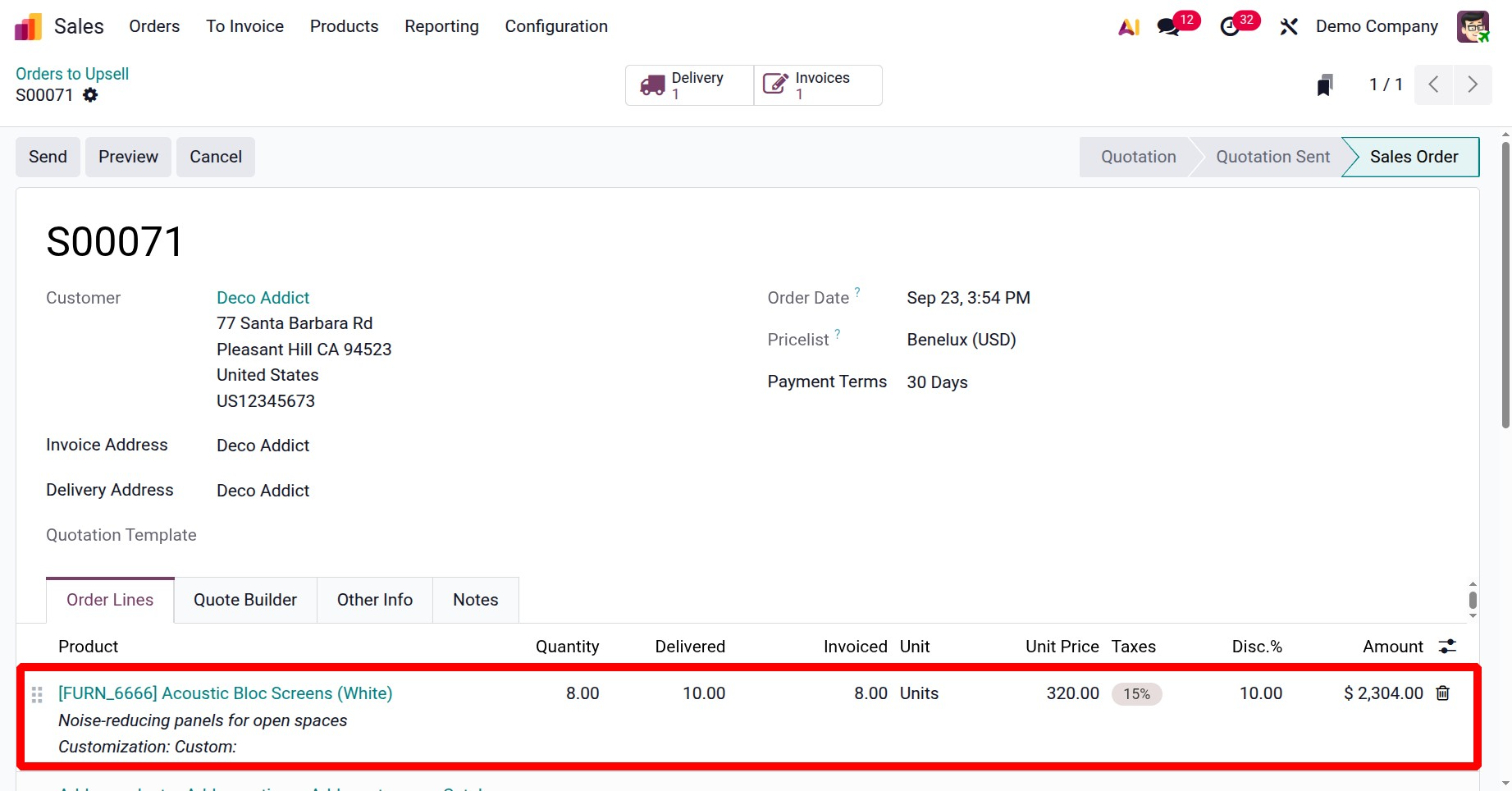Delete the Acoustic Bloc Screens order line

pos(1443,693)
